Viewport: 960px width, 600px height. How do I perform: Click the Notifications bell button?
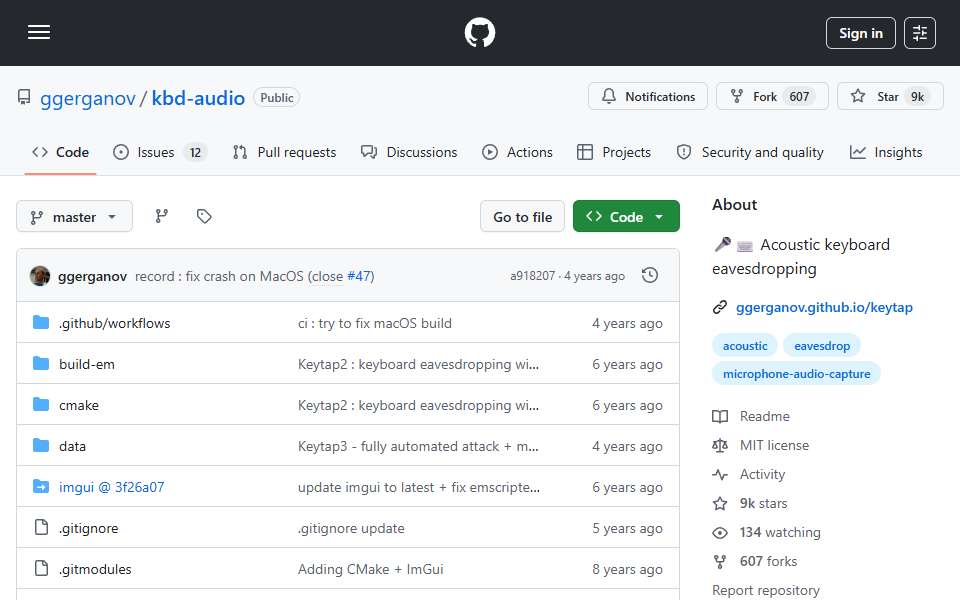tap(648, 97)
